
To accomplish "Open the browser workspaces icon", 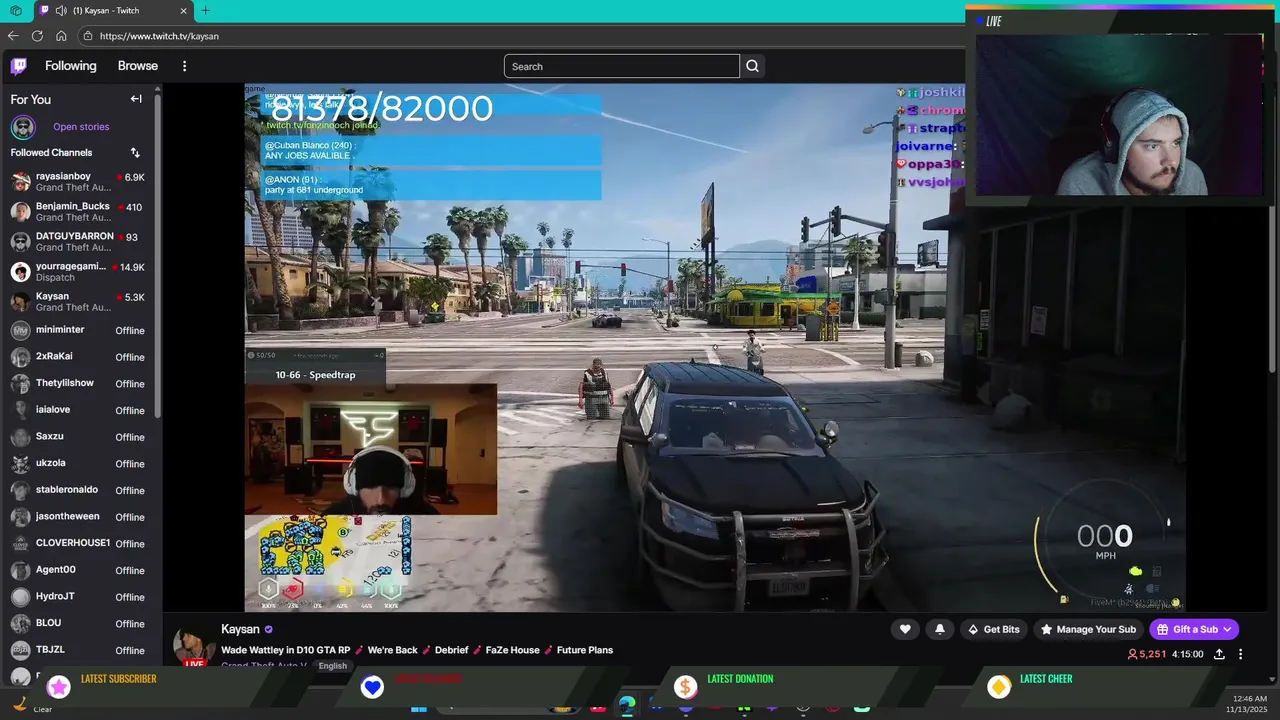I will (x=15, y=10).
